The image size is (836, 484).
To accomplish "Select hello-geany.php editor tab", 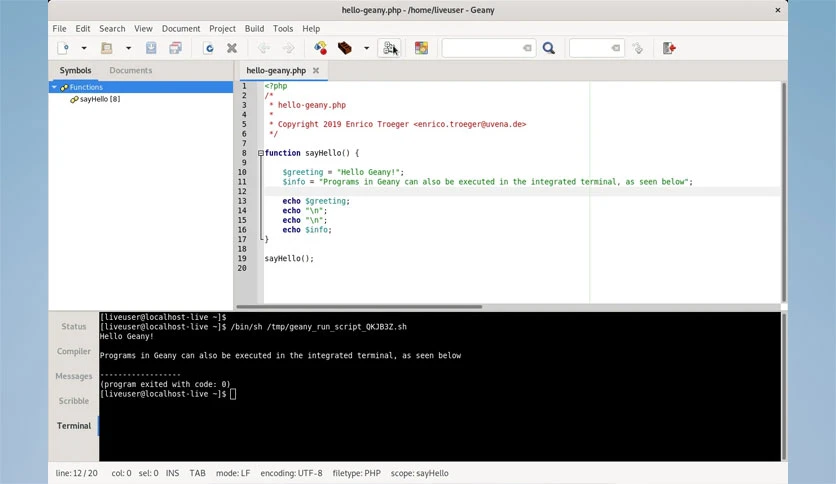I will (276, 70).
